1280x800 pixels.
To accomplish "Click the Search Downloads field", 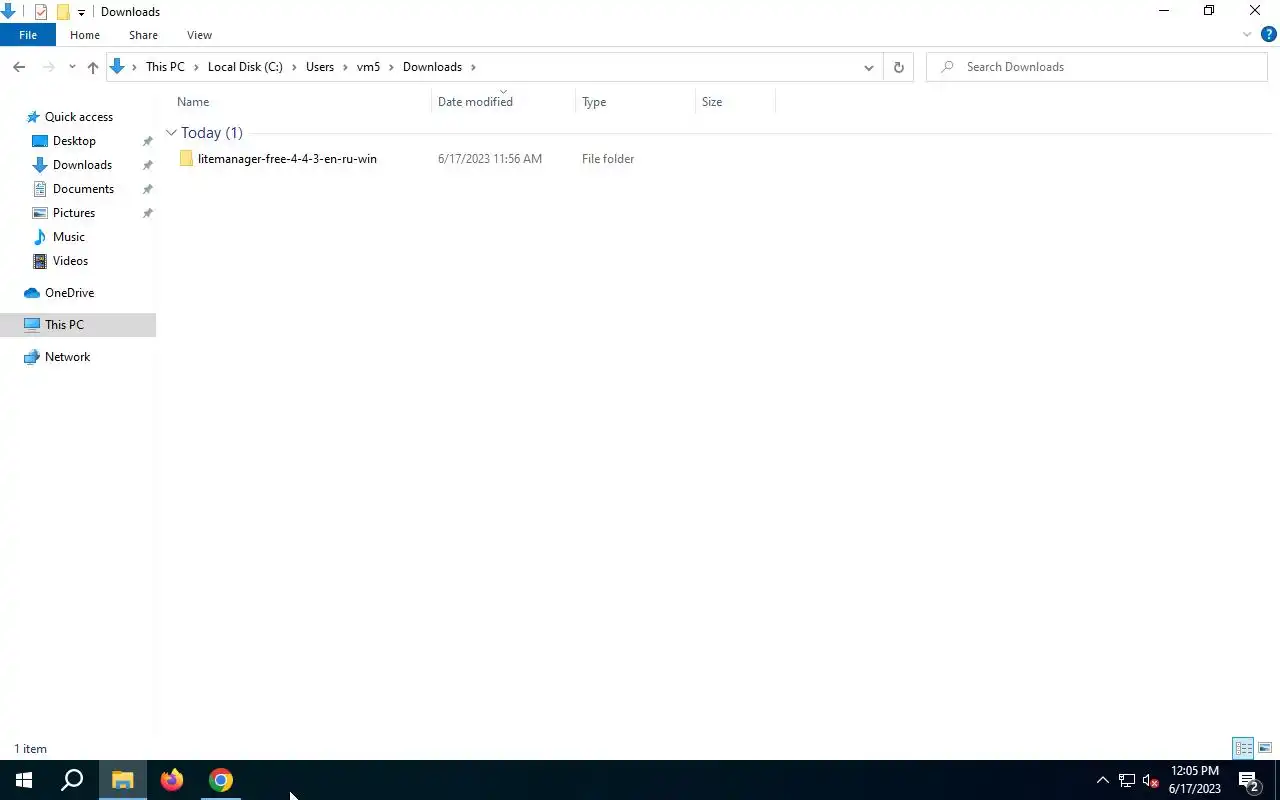I will (x=1097, y=67).
